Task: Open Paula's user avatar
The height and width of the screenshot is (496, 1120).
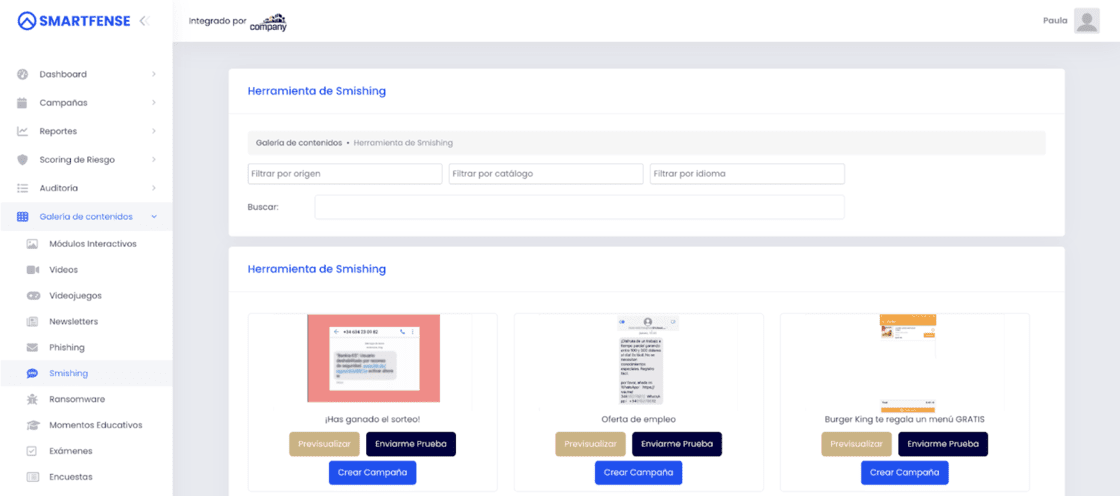Action: (1086, 21)
